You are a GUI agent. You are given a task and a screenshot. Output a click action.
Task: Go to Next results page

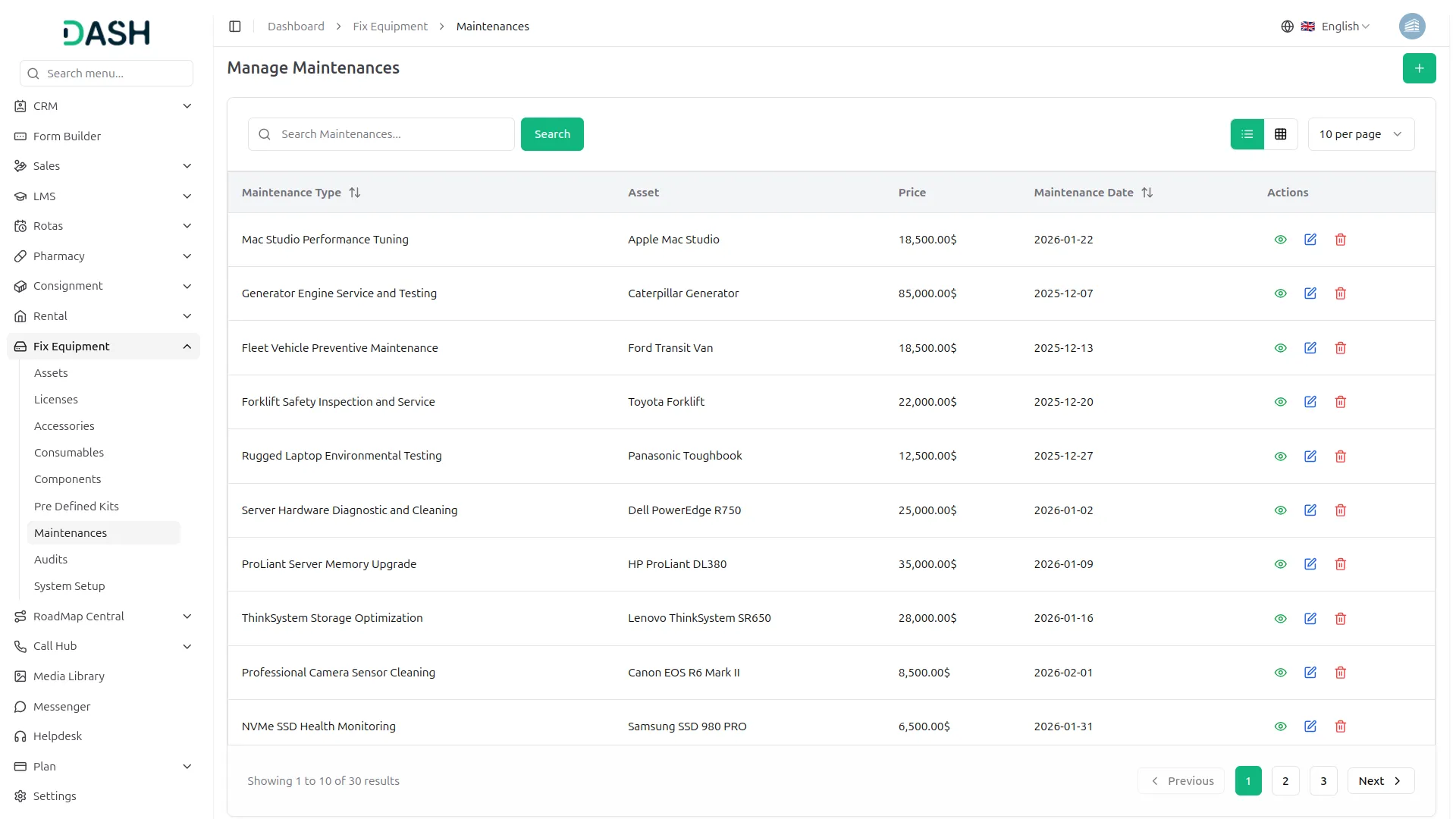pyautogui.click(x=1379, y=781)
